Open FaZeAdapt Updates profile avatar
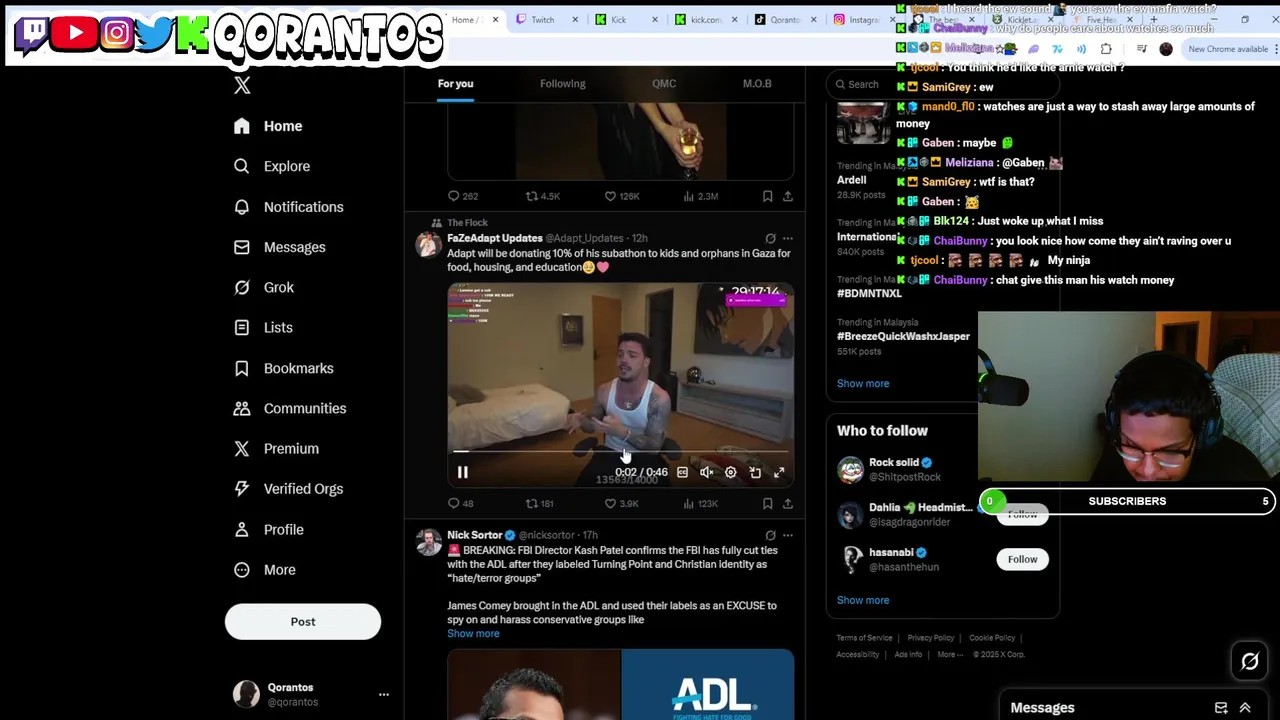 pos(428,244)
